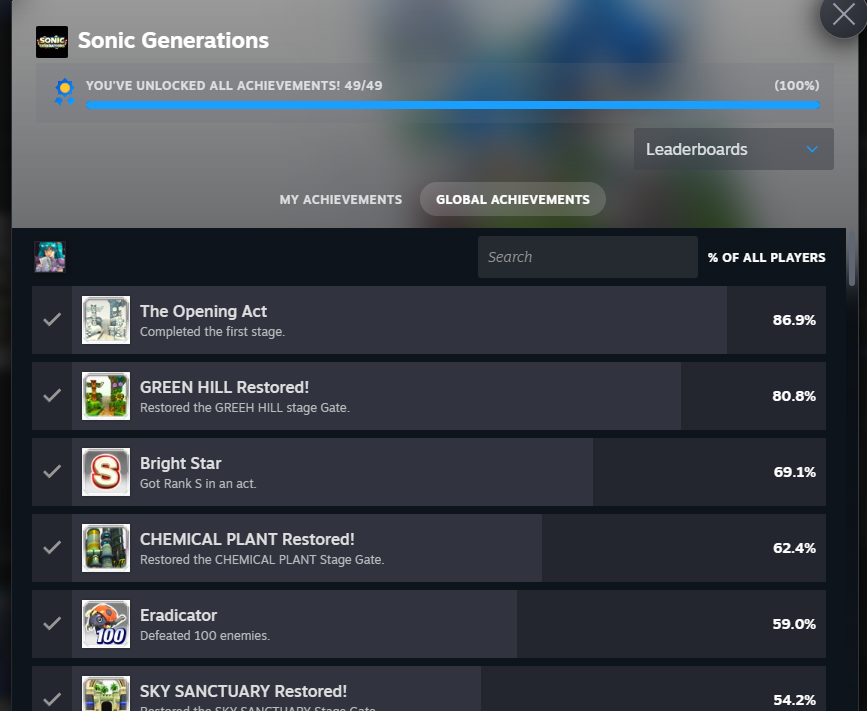This screenshot has width=867, height=711.
Task: Click GREEN HILL Restored achievement icon
Action: click(106, 396)
